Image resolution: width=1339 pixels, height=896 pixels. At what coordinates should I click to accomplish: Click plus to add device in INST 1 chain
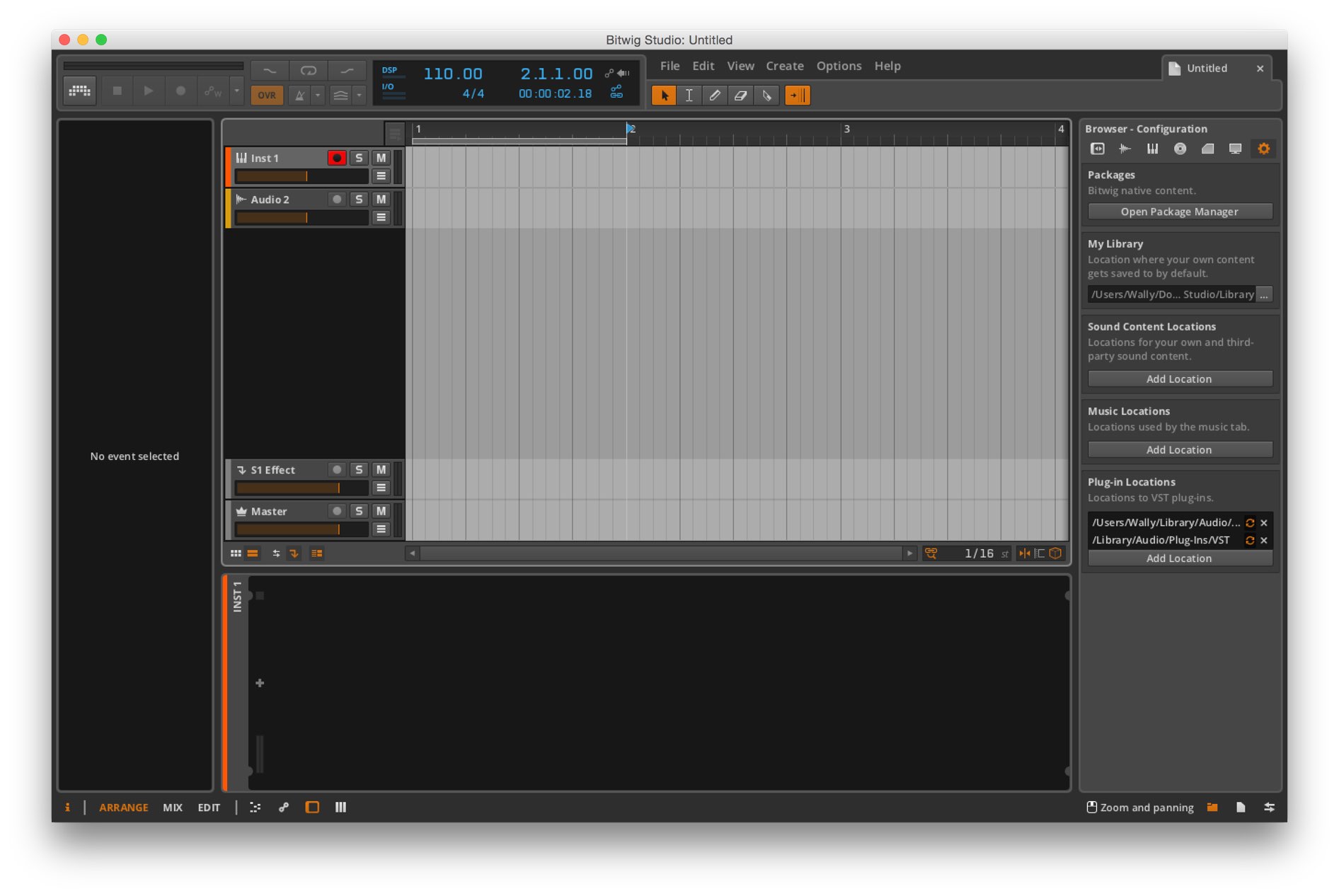click(260, 683)
